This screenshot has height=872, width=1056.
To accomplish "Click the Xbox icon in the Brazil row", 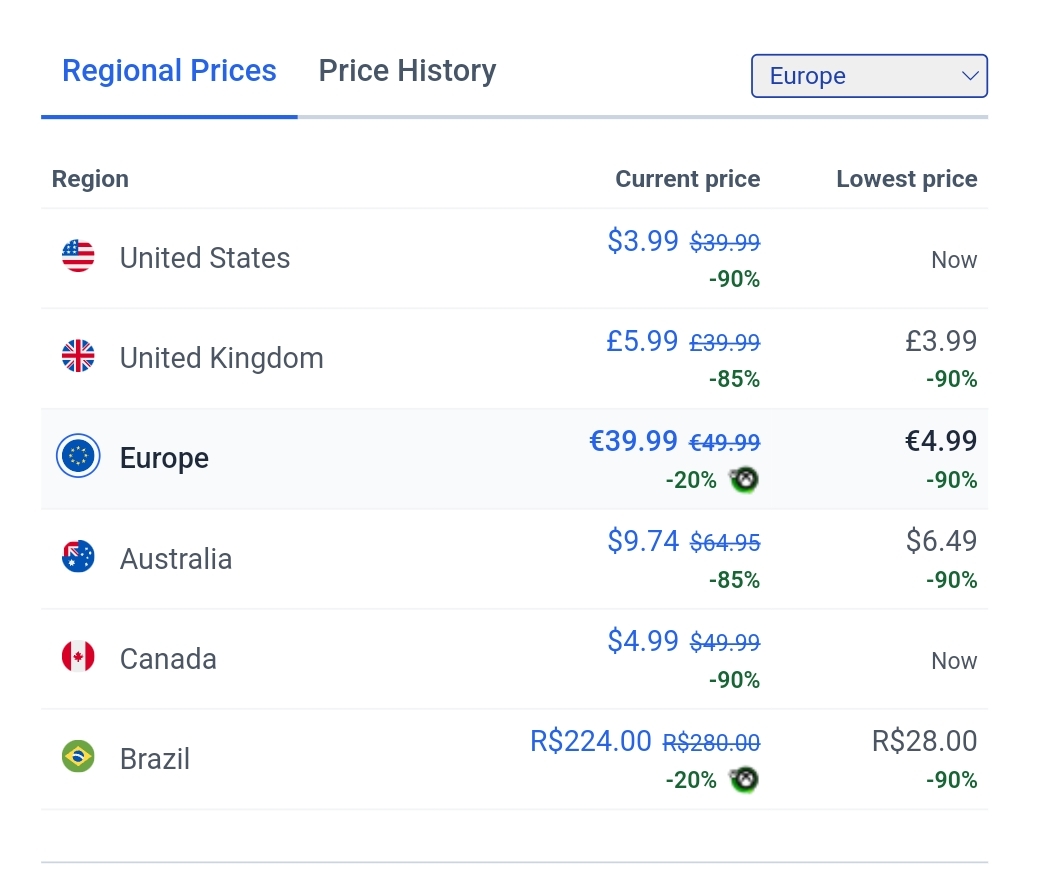I will pyautogui.click(x=743, y=780).
